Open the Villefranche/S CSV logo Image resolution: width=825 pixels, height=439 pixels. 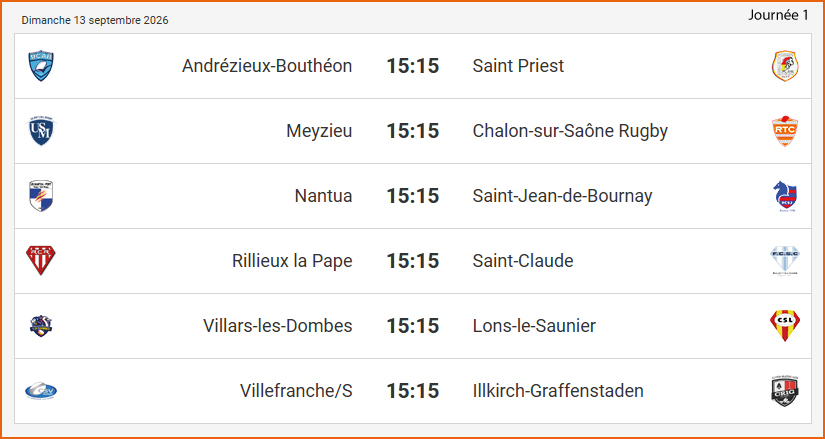pyautogui.click(x=41, y=391)
